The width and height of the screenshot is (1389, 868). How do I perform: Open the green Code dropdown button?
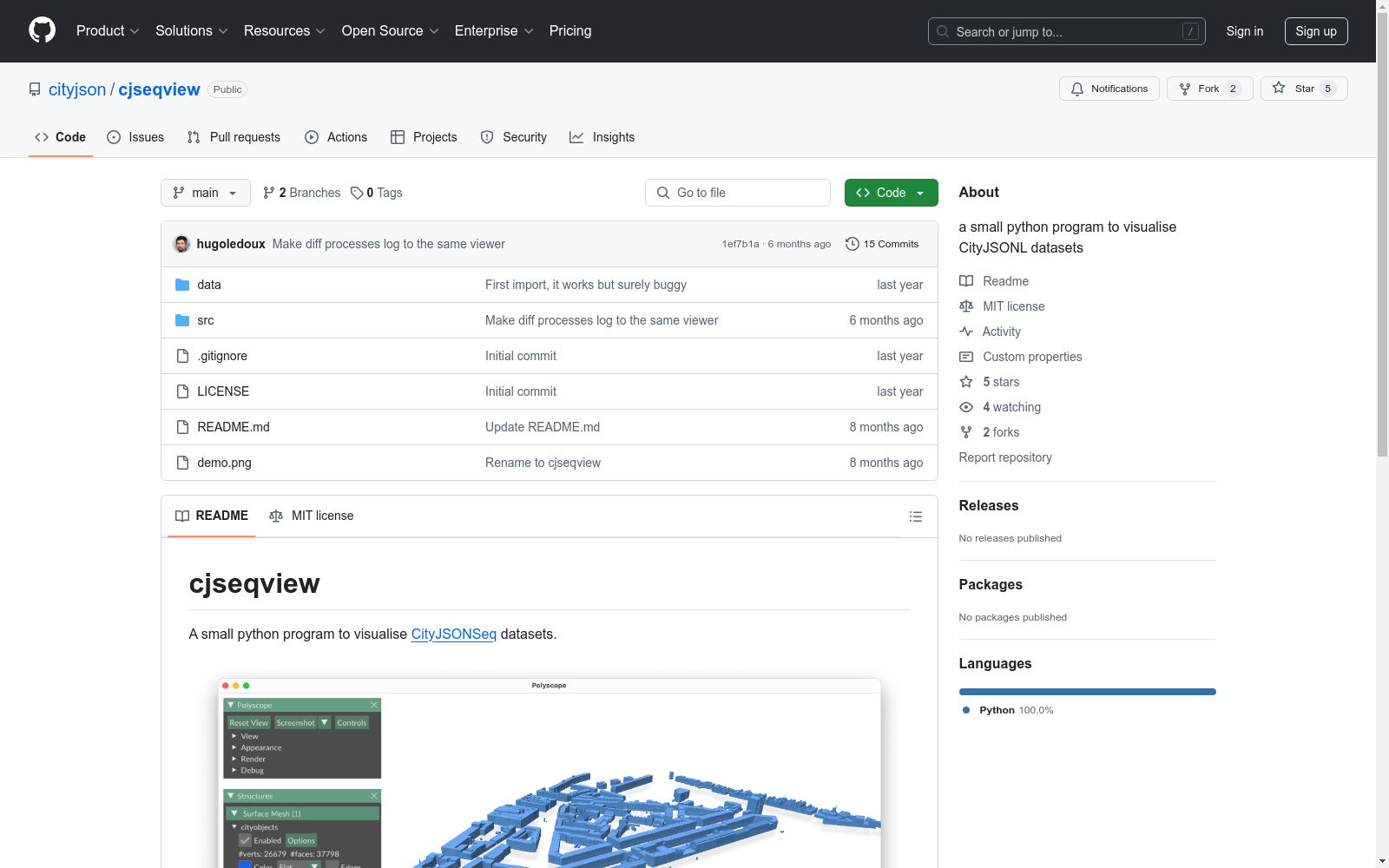(x=891, y=193)
